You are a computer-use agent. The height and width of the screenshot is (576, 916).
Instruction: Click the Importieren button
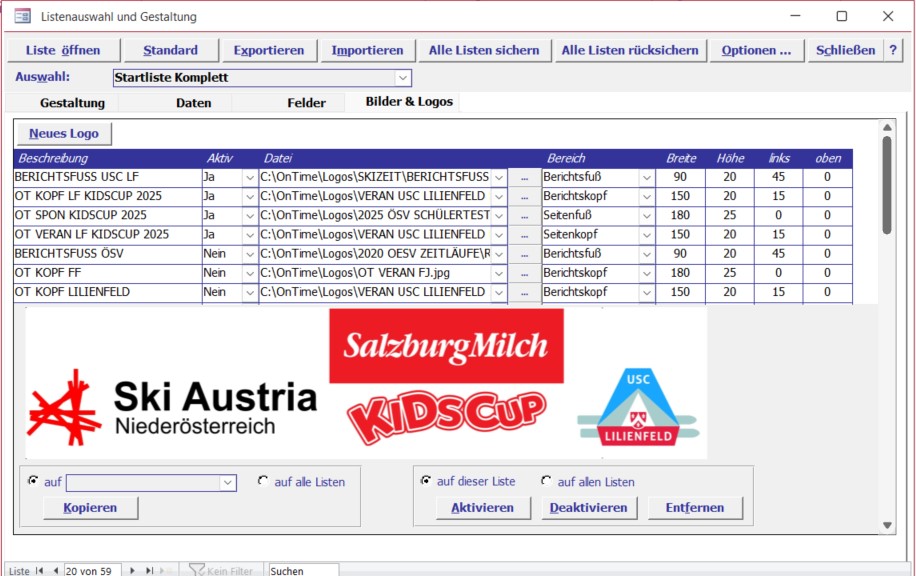pyautogui.click(x=367, y=50)
